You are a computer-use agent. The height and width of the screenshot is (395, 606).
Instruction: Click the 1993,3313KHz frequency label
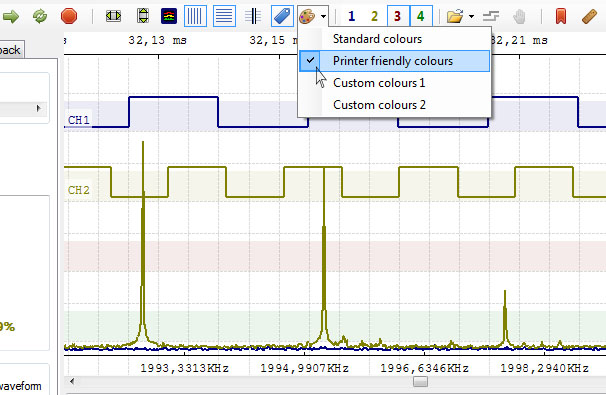(184, 368)
